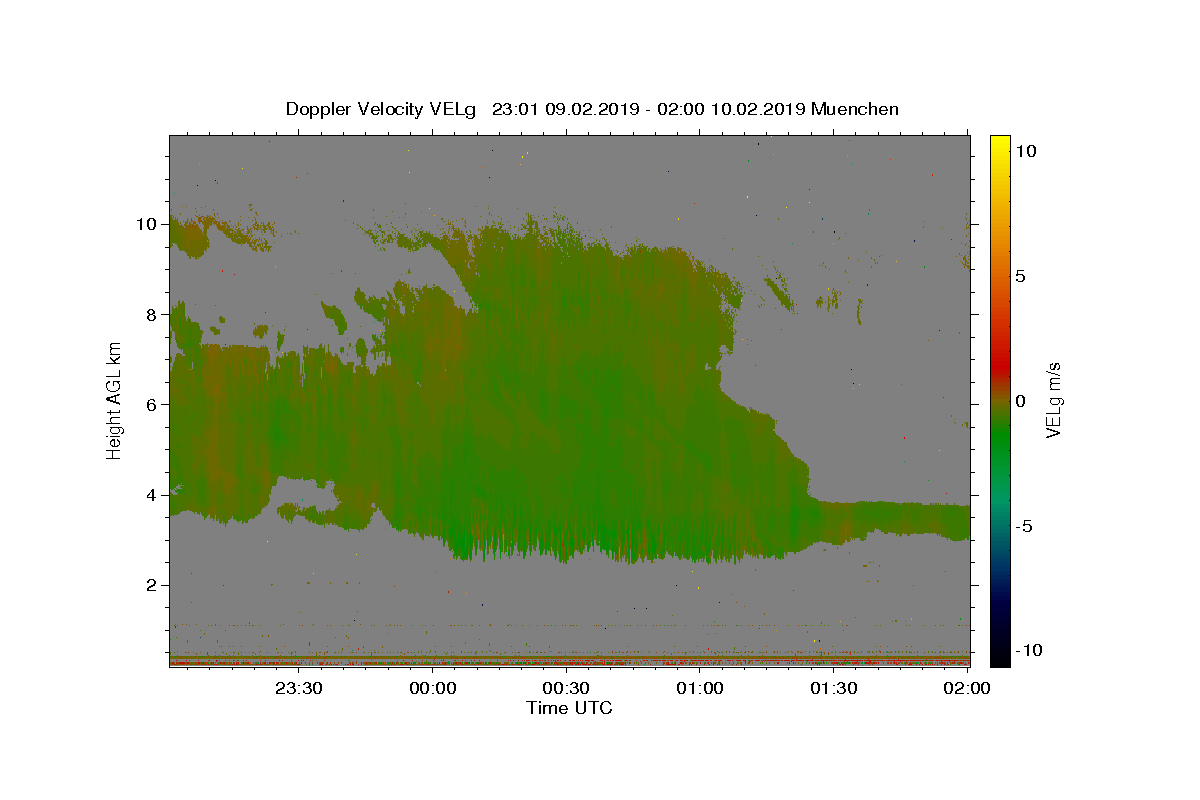1200x800 pixels.
Task: Click the colorbar tick label '-5'
Action: point(1024,526)
